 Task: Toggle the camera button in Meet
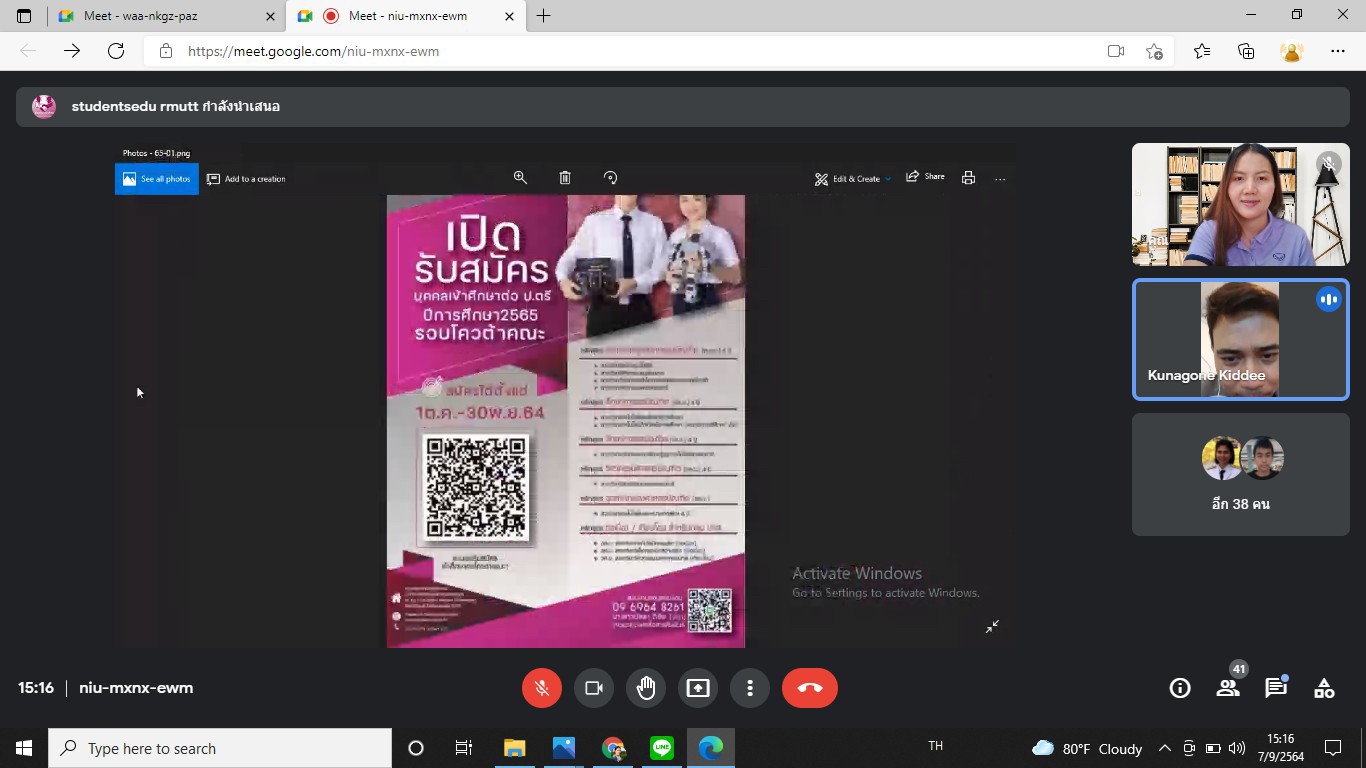coord(594,688)
